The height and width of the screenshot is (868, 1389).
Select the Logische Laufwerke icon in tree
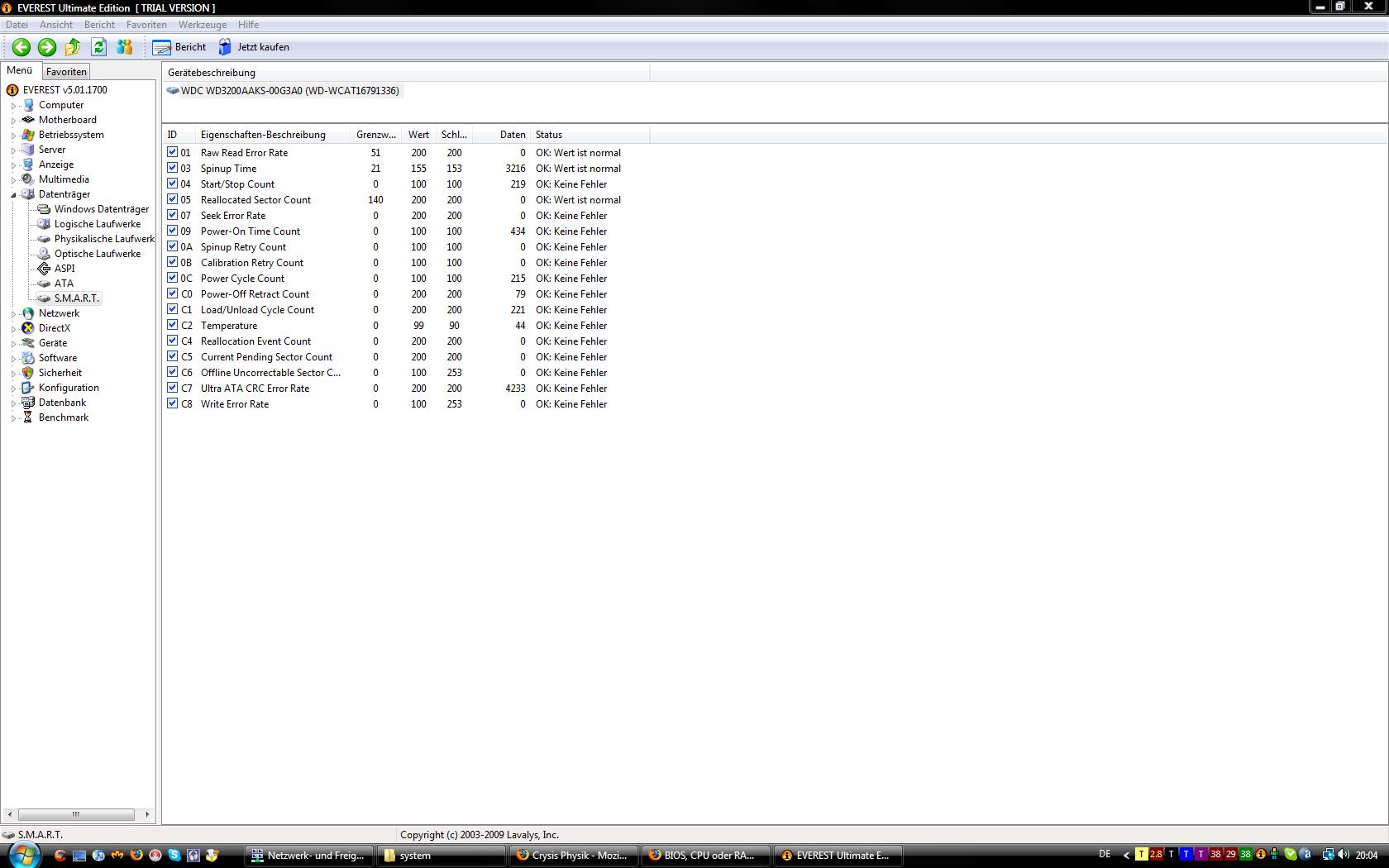pyautogui.click(x=45, y=224)
